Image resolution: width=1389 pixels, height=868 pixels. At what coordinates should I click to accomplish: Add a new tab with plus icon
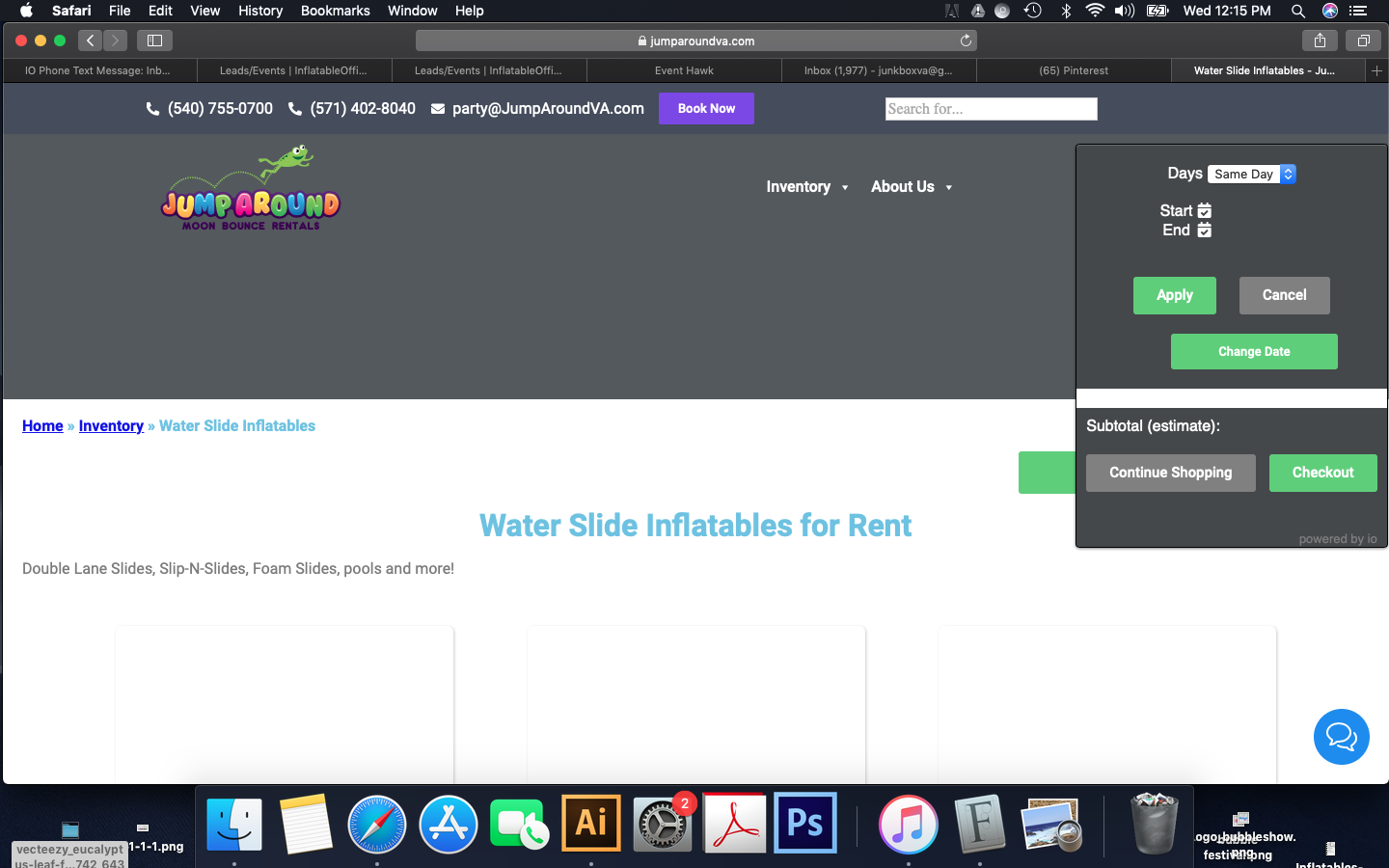pyautogui.click(x=1376, y=70)
